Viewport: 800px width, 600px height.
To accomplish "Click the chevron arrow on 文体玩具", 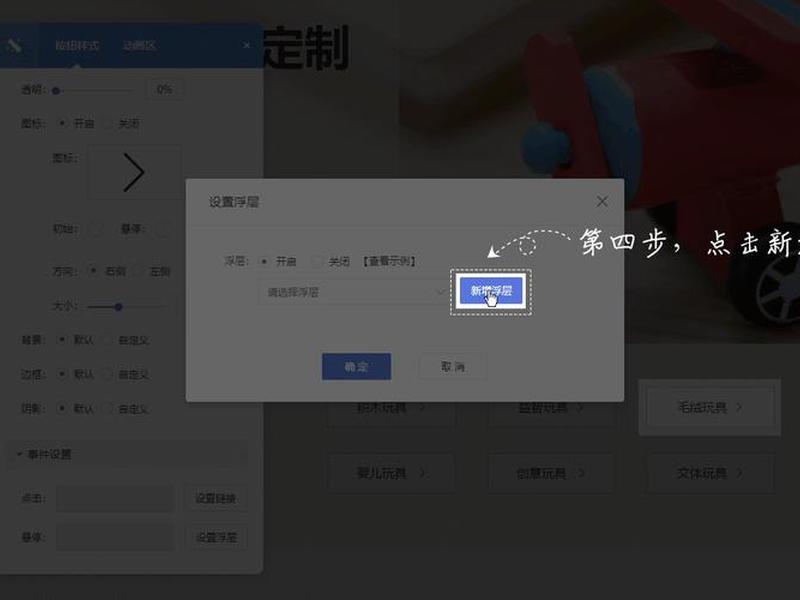I will coord(739,473).
